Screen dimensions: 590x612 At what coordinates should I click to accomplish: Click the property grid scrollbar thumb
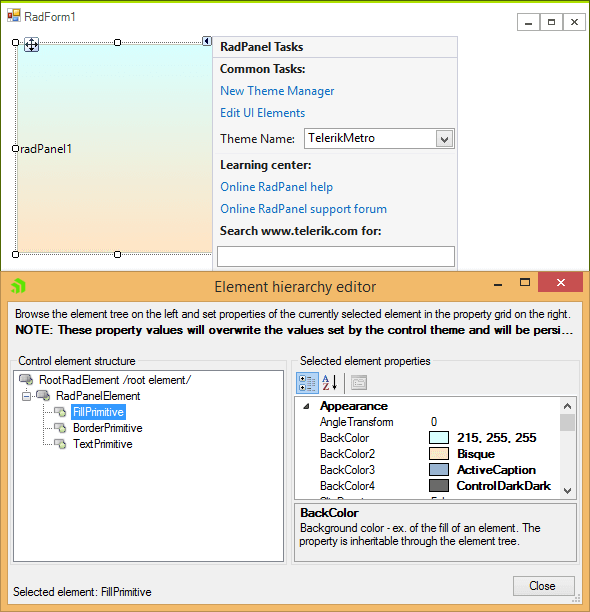pos(567,422)
